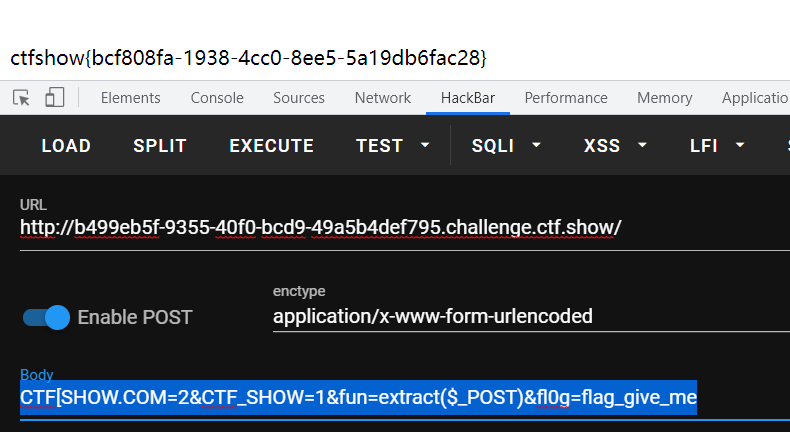790x432 pixels.
Task: Open the Sources tab
Action: click(299, 98)
